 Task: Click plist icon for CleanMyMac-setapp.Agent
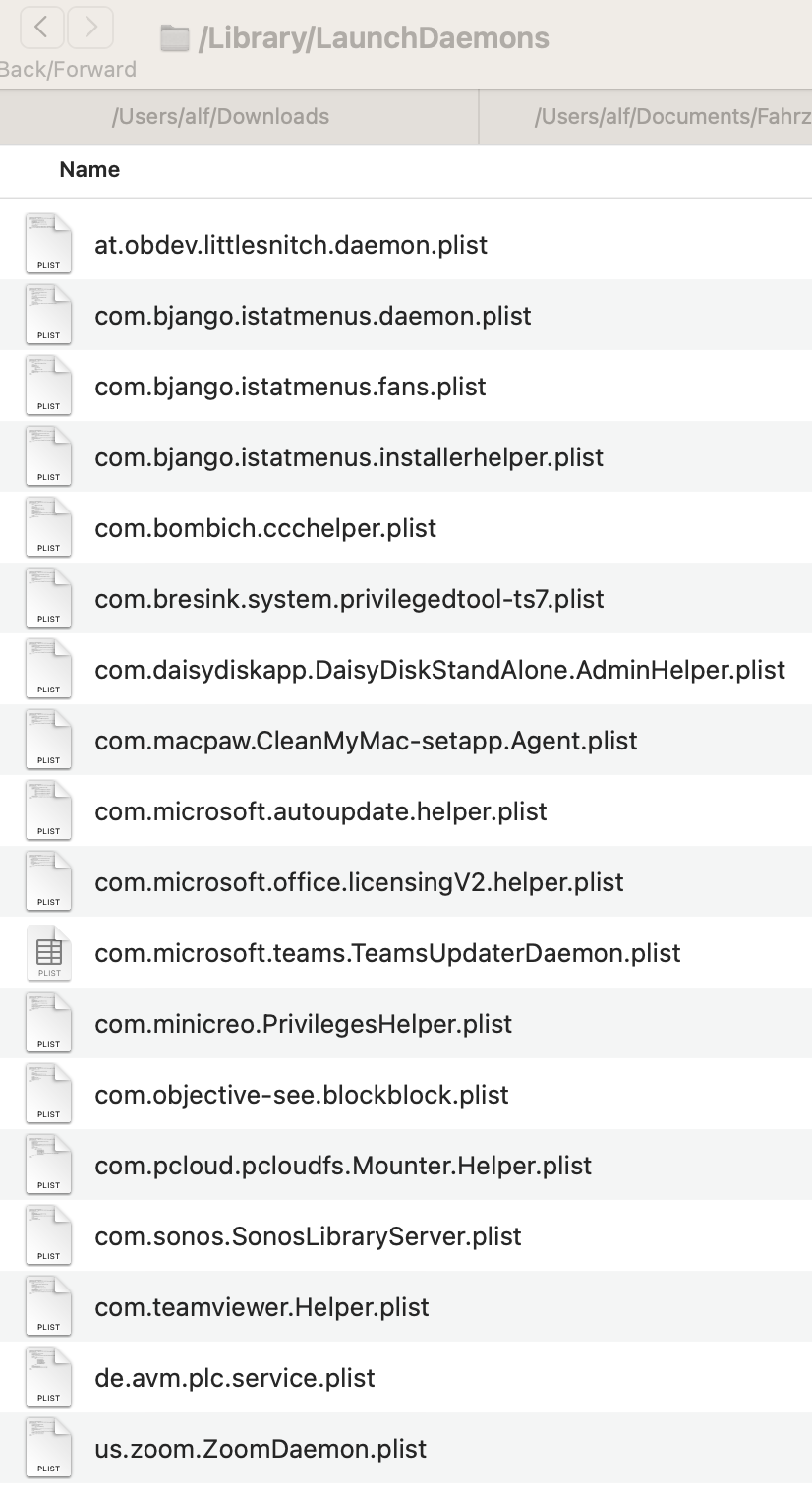point(48,740)
